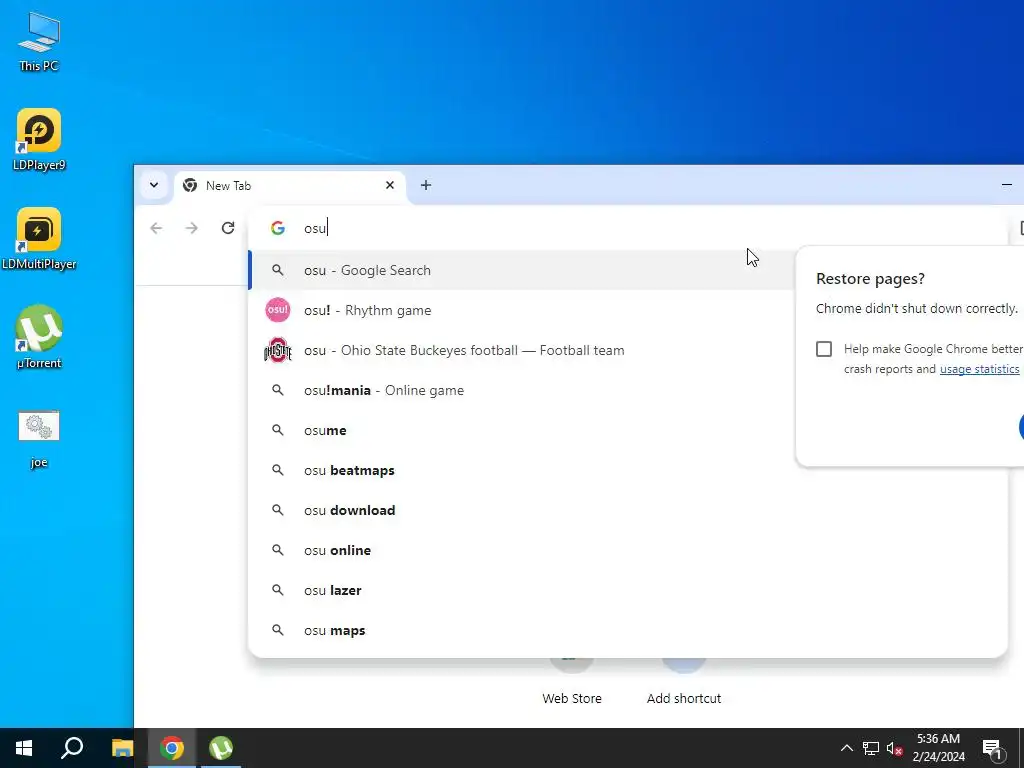The width and height of the screenshot is (1024, 768).
Task: Choose Ohio State Buckeyes football suggestion
Action: pos(522,350)
